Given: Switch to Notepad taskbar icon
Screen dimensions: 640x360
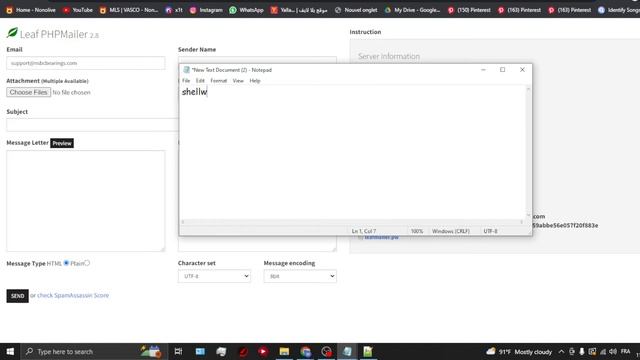Looking at the screenshot, I should 347,351.
